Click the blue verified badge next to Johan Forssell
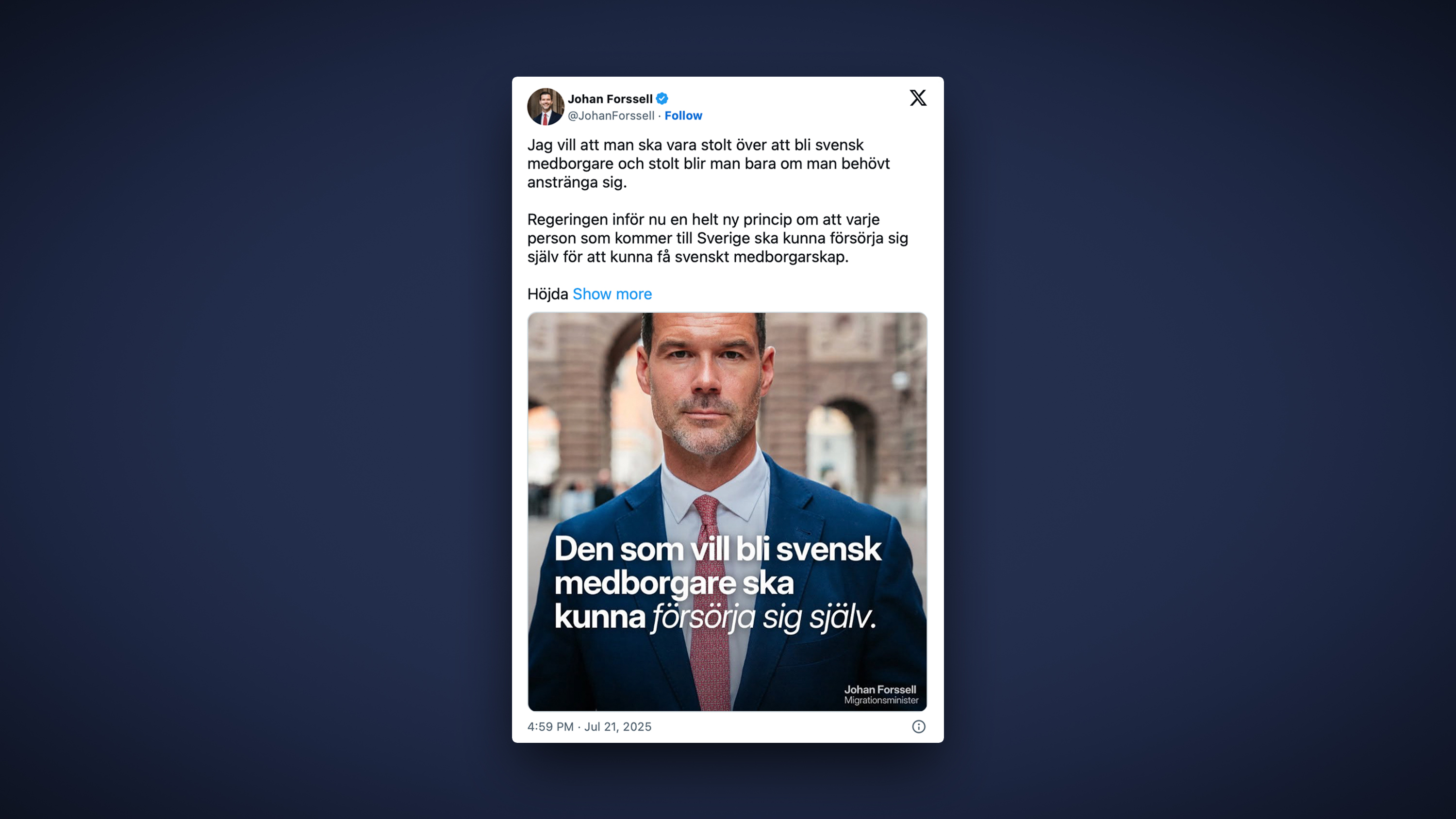1456x819 pixels. [662, 99]
